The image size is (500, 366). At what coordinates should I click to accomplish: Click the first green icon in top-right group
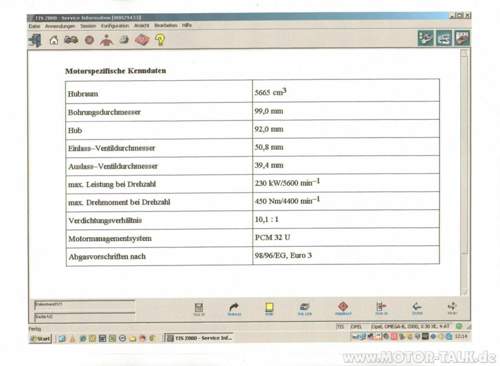pyautogui.click(x=426, y=38)
